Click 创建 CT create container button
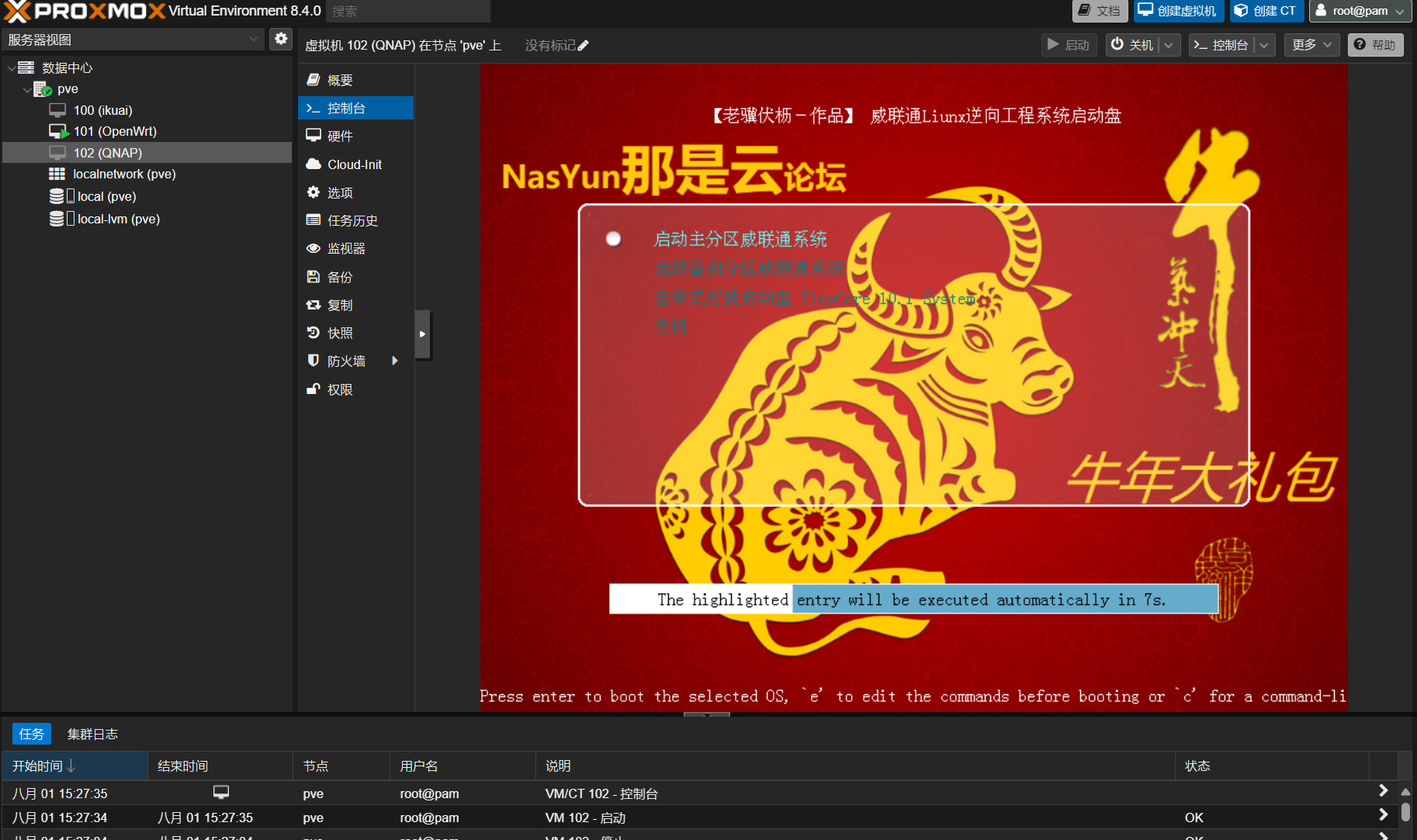This screenshot has width=1417, height=840. click(x=1266, y=11)
